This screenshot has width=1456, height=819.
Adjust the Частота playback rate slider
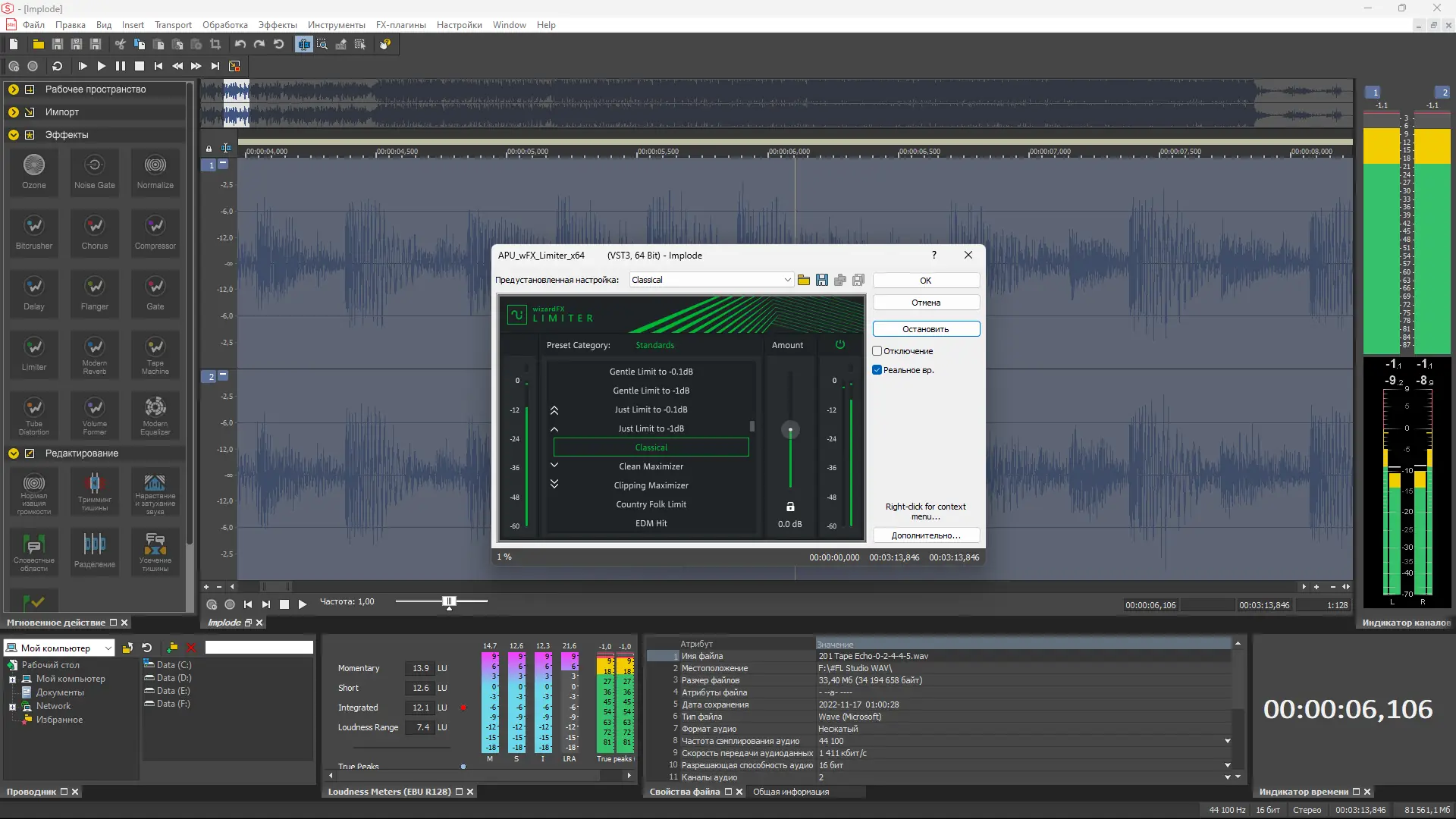(x=449, y=601)
